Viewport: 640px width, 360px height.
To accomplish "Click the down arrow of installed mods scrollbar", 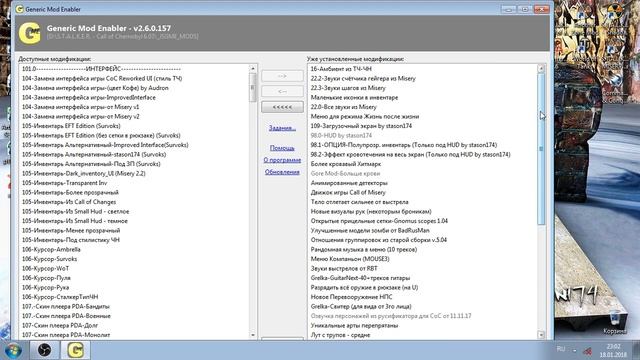I will [x=541, y=335].
